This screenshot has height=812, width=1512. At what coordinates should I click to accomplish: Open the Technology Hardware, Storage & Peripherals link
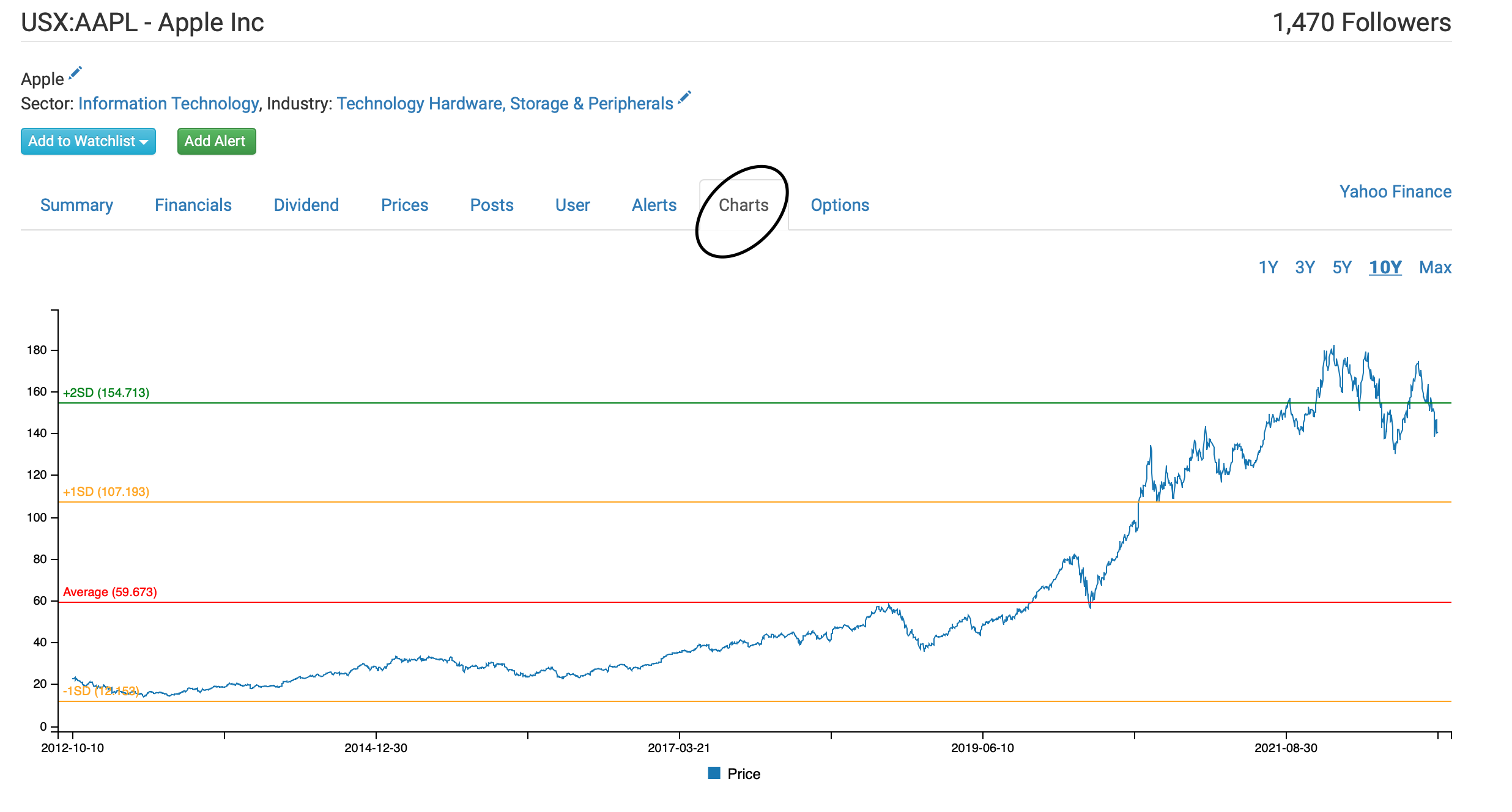tap(505, 104)
